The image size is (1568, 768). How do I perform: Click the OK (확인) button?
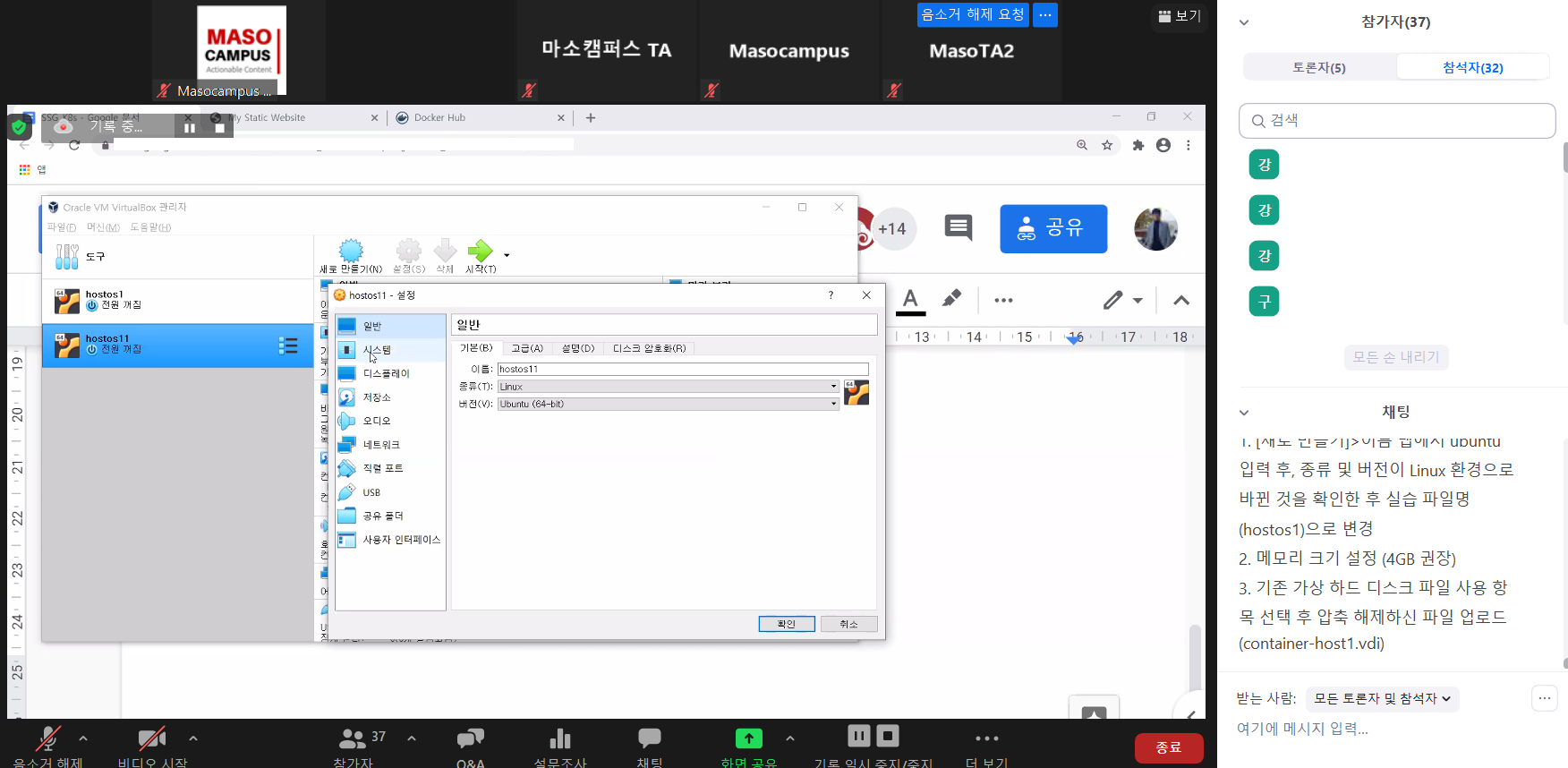(786, 624)
